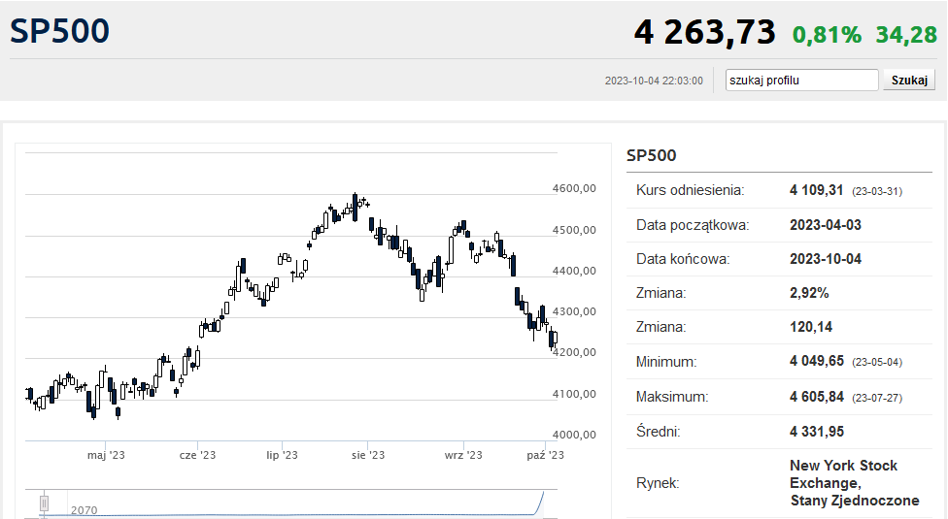Grab the left handle of the chart range navigator
Viewport: 948px width, 519px height.
44,503
